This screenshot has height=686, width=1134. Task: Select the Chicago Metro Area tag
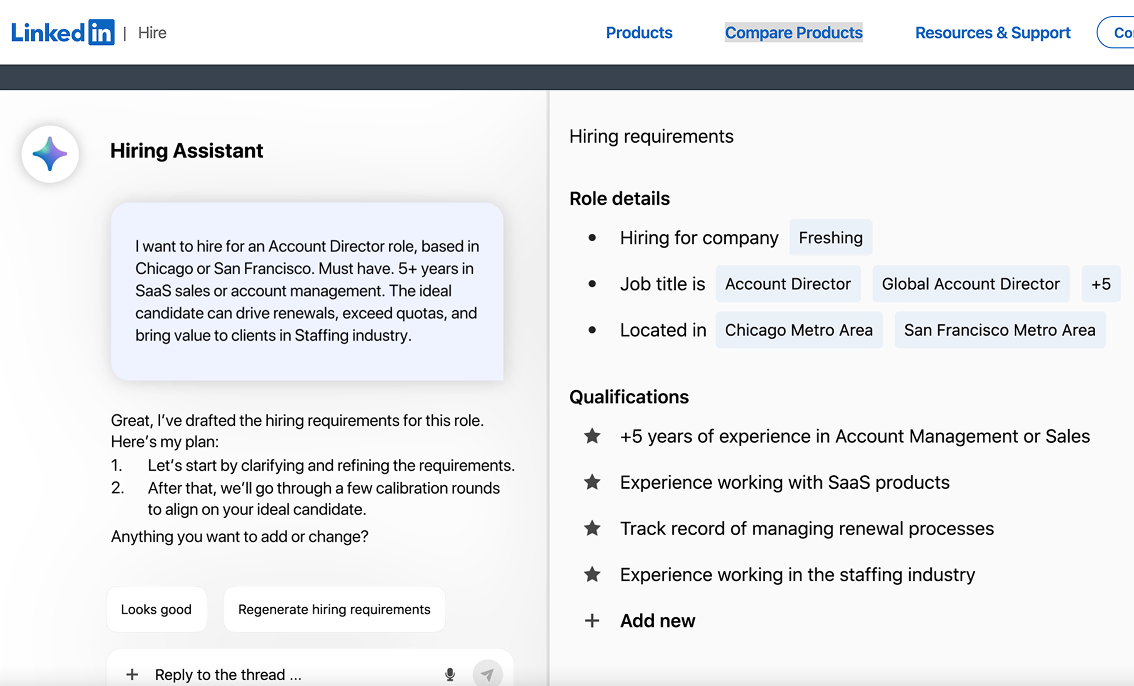[x=798, y=330]
